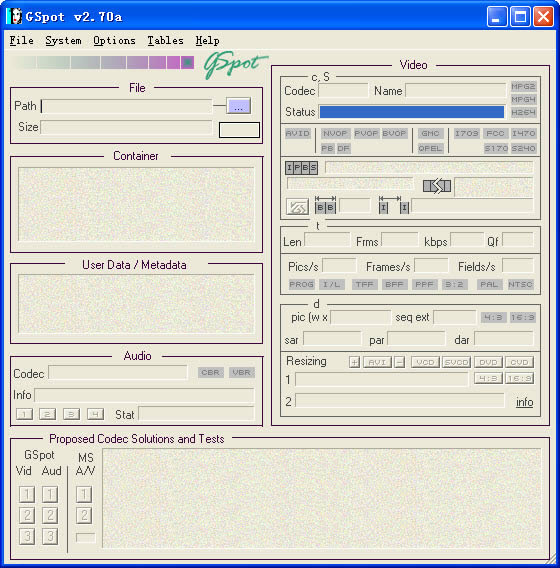Viewport: 560px width, 568px height.
Task: Click the Resizing DVD button
Action: [x=488, y=362]
